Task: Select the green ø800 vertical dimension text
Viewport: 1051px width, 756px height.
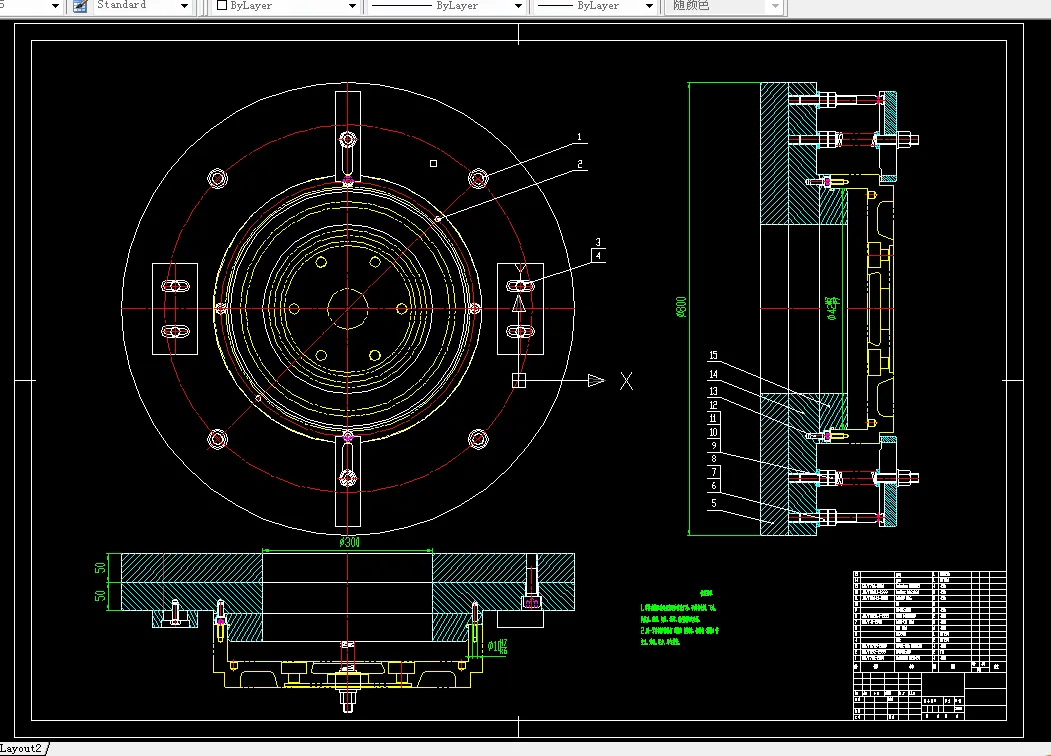Action: click(x=681, y=307)
